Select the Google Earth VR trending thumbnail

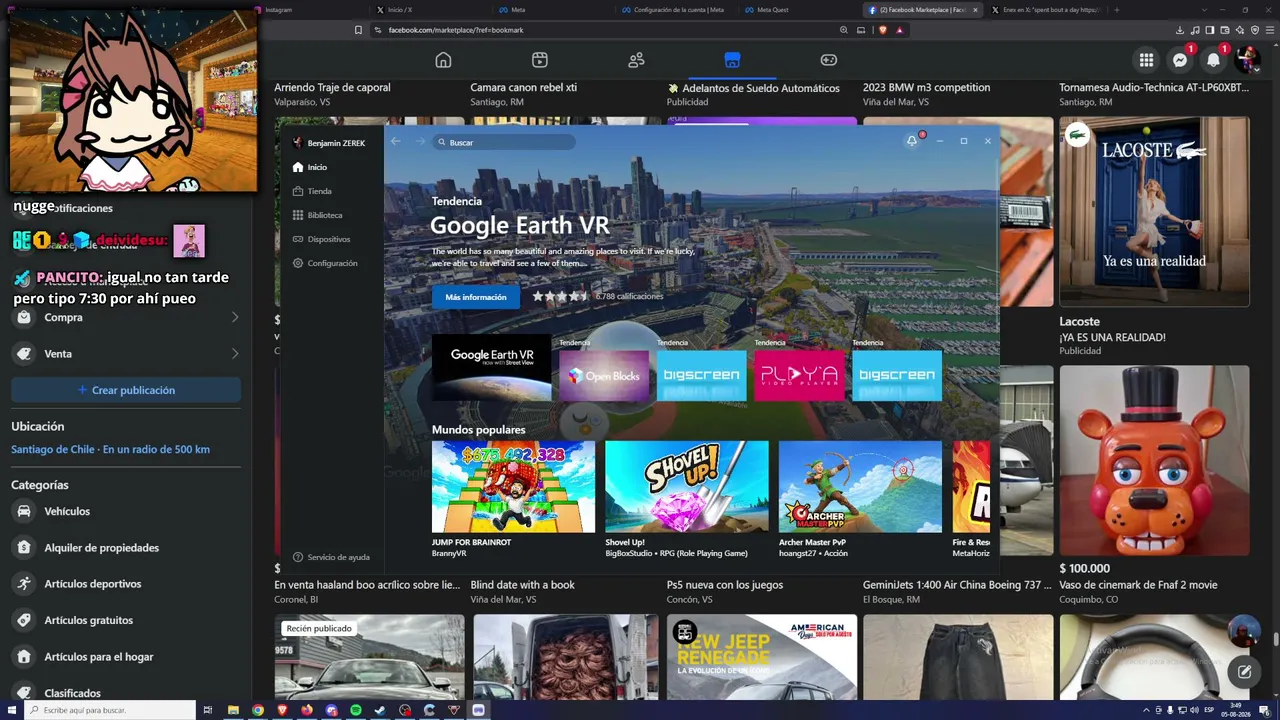(x=491, y=367)
